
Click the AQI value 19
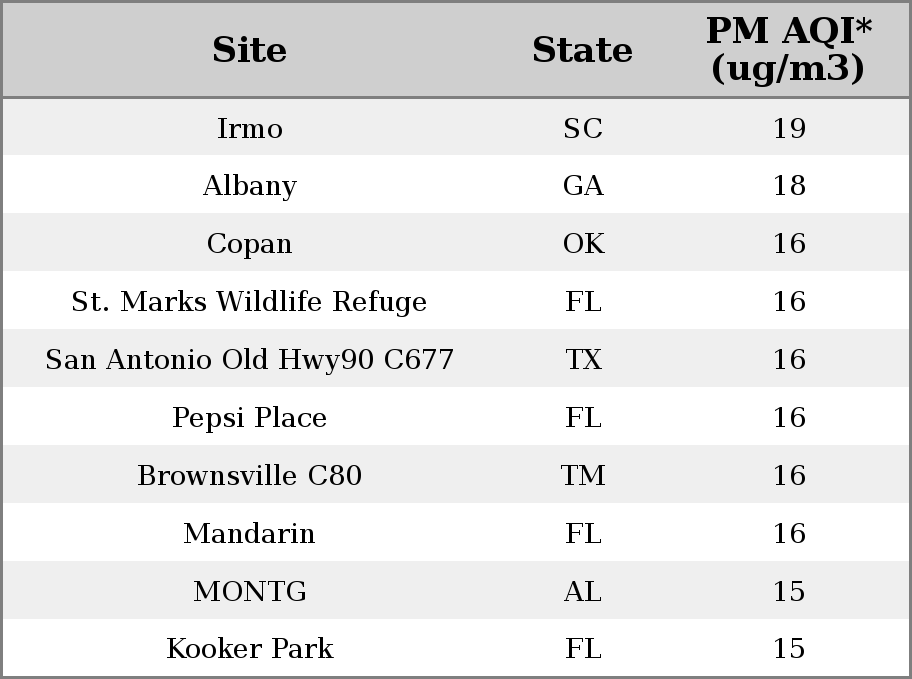789,128
